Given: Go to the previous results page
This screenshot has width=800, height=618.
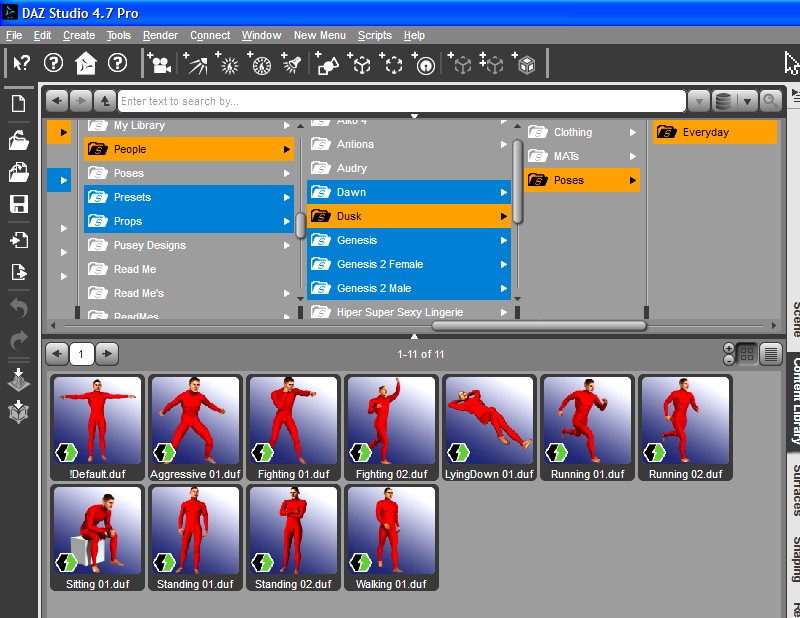Looking at the screenshot, I should pyautogui.click(x=57, y=354).
